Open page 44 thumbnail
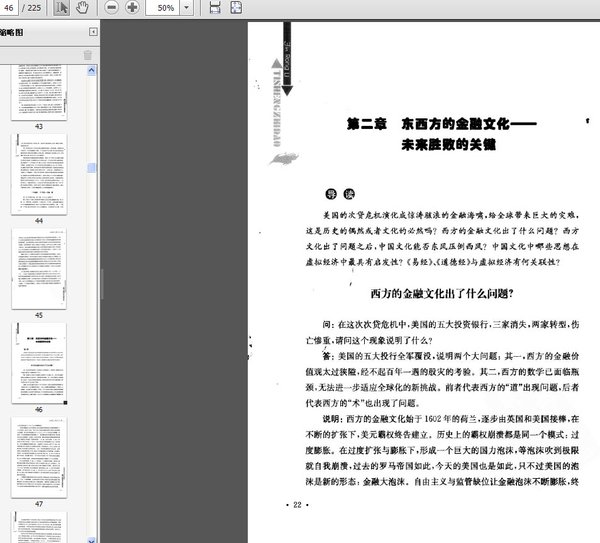The width and height of the screenshot is (600, 543). click(39, 174)
